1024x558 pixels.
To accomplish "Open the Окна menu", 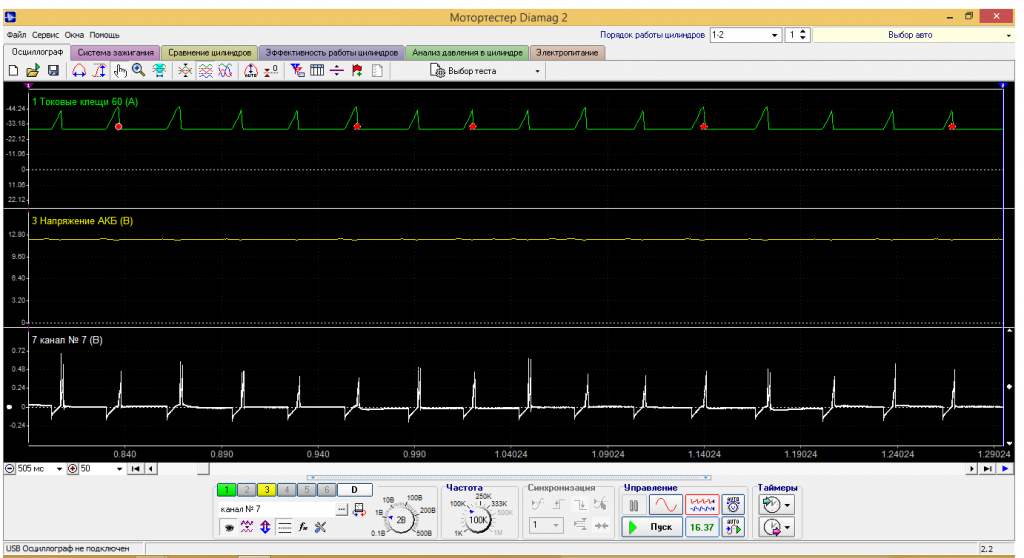I will pos(74,35).
